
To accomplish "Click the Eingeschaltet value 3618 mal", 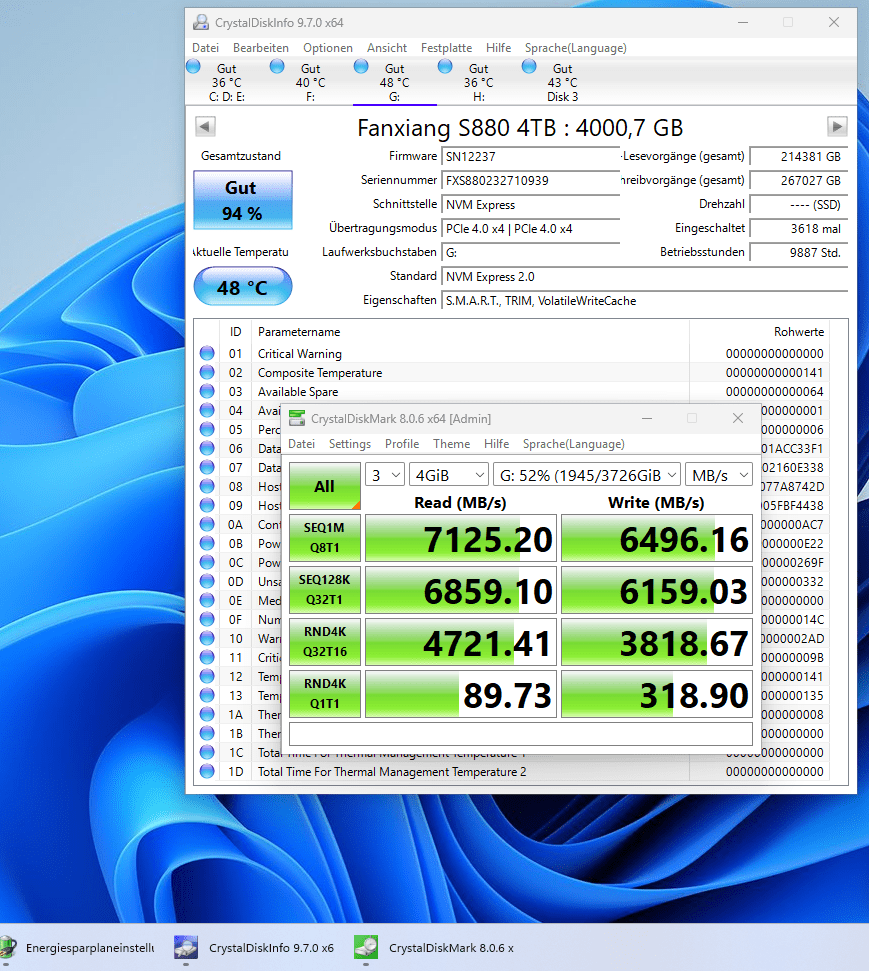I will pos(798,229).
